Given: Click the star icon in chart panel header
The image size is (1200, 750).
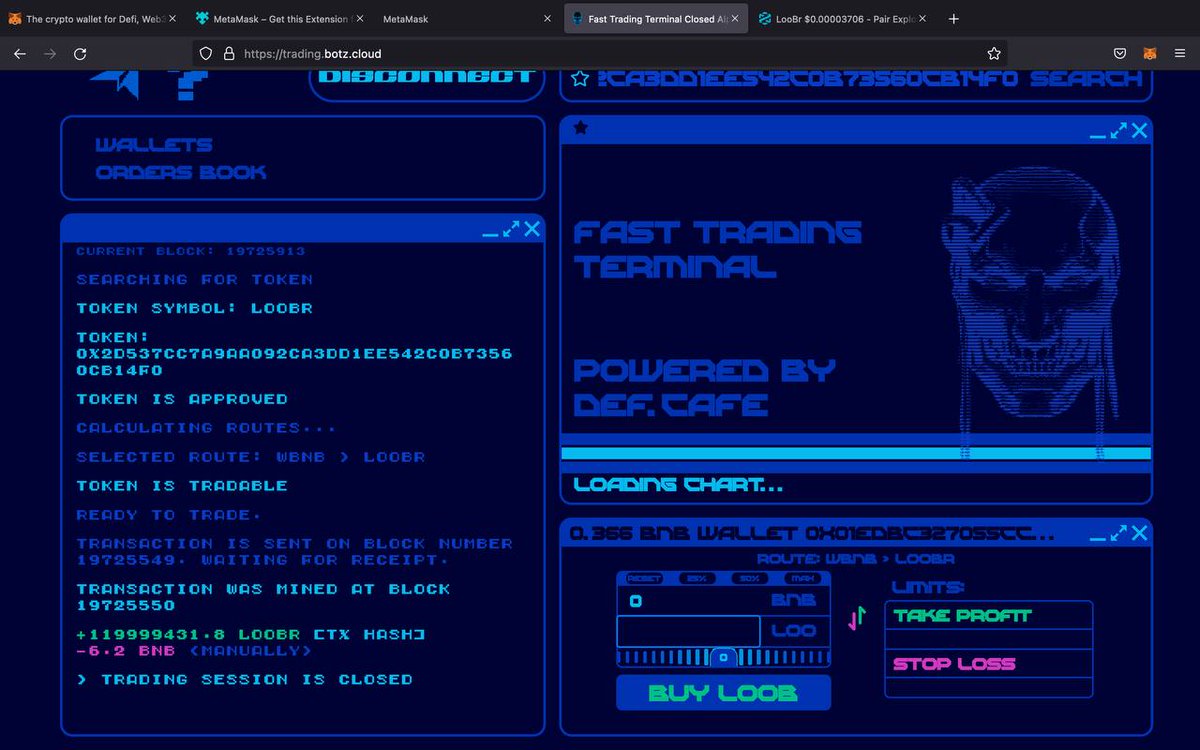Looking at the screenshot, I should [x=581, y=128].
